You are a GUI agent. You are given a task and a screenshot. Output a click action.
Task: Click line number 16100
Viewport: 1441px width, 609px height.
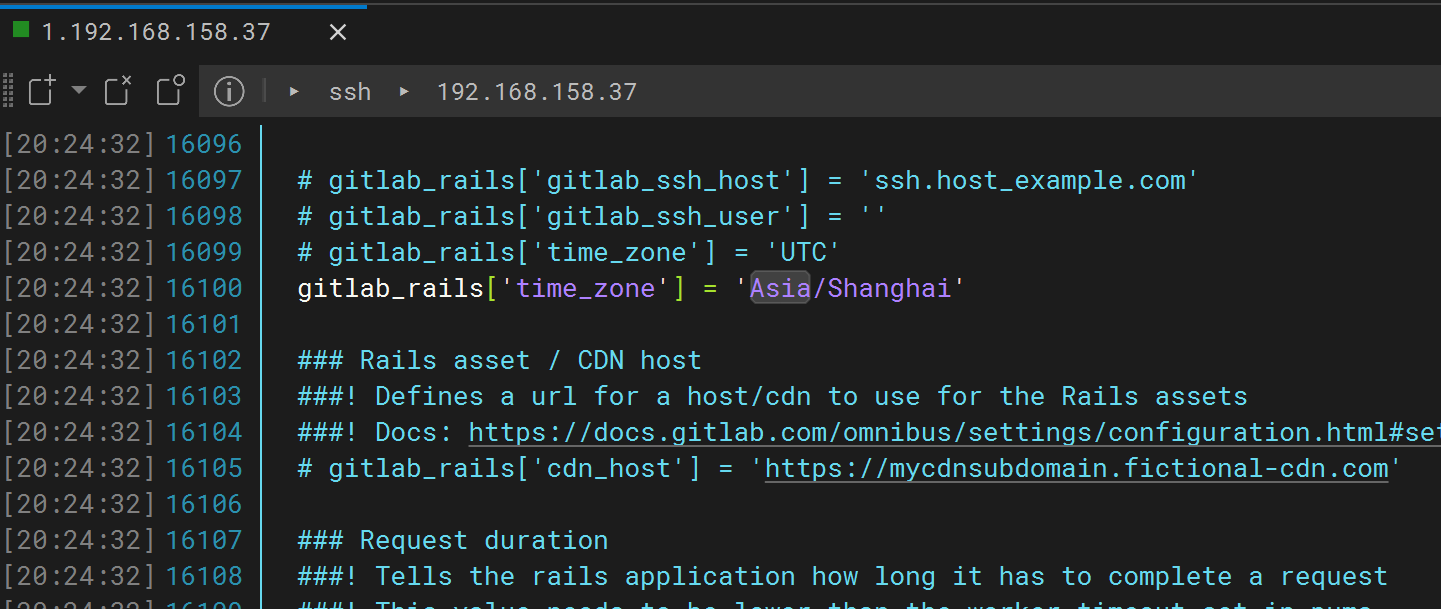204,288
